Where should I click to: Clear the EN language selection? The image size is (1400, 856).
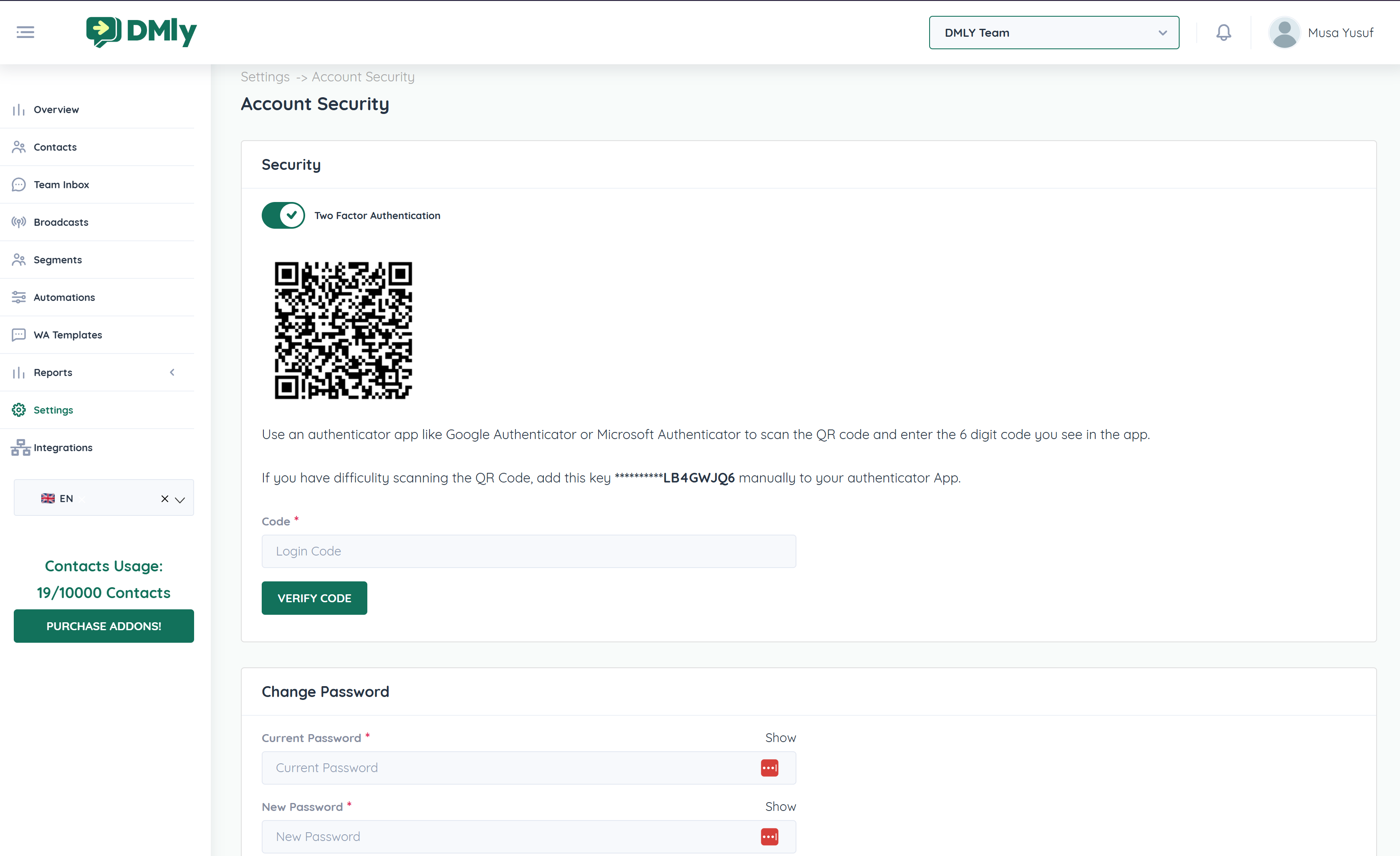[165, 499]
